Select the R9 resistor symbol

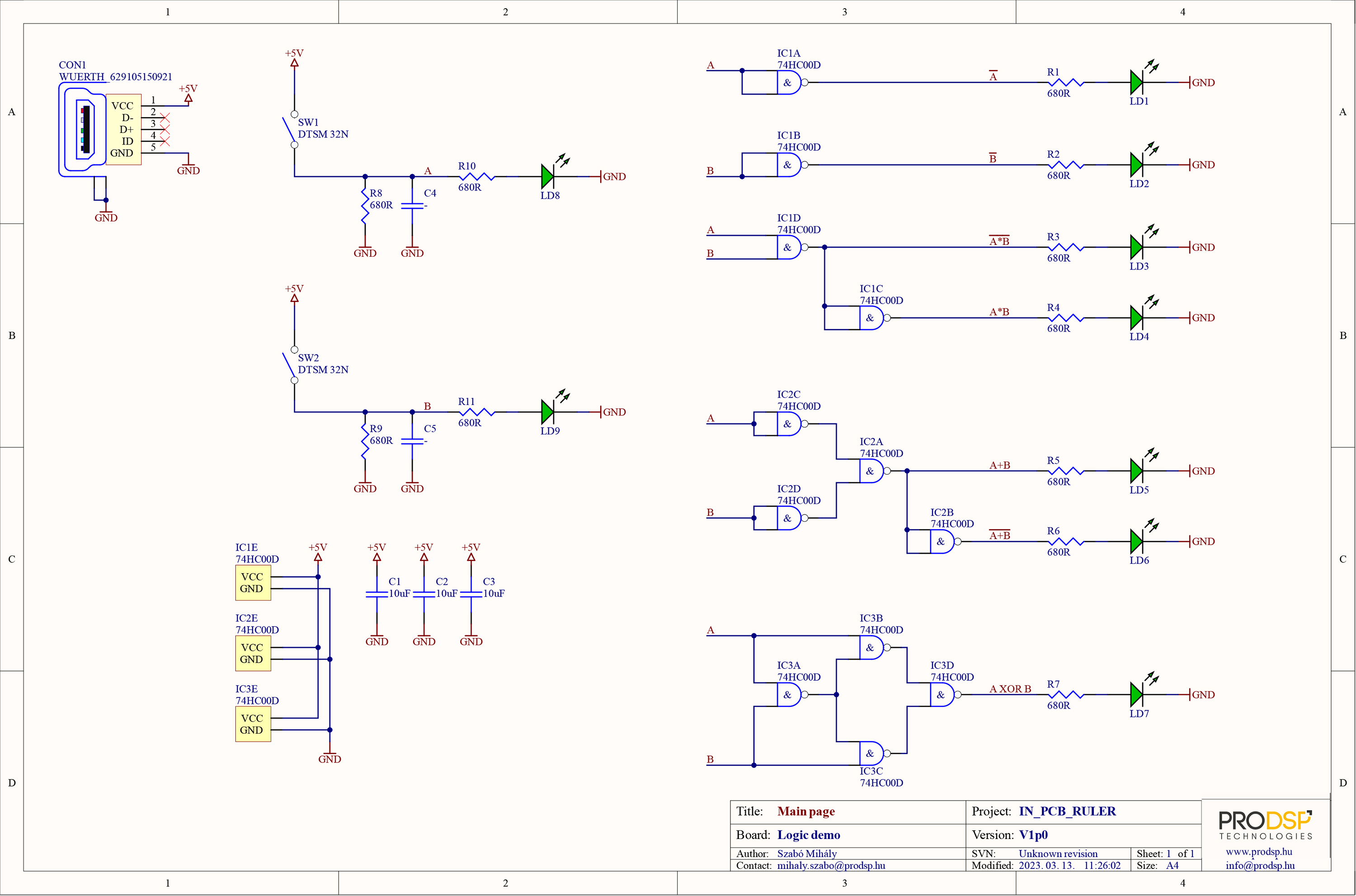tap(365, 442)
